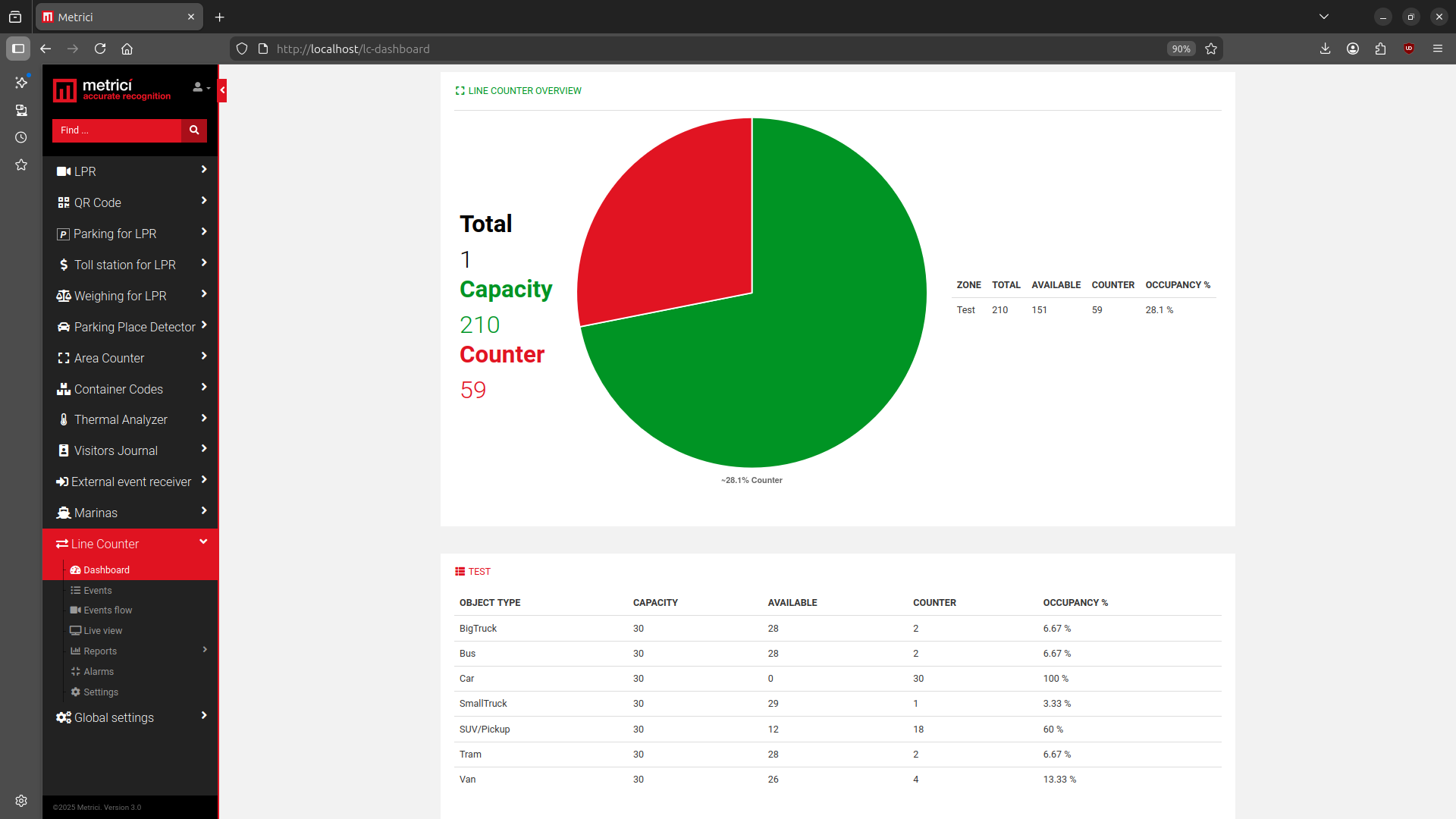Click the Metrici logo
Image resolution: width=1456 pixels, height=819 pixels.
coord(112,90)
